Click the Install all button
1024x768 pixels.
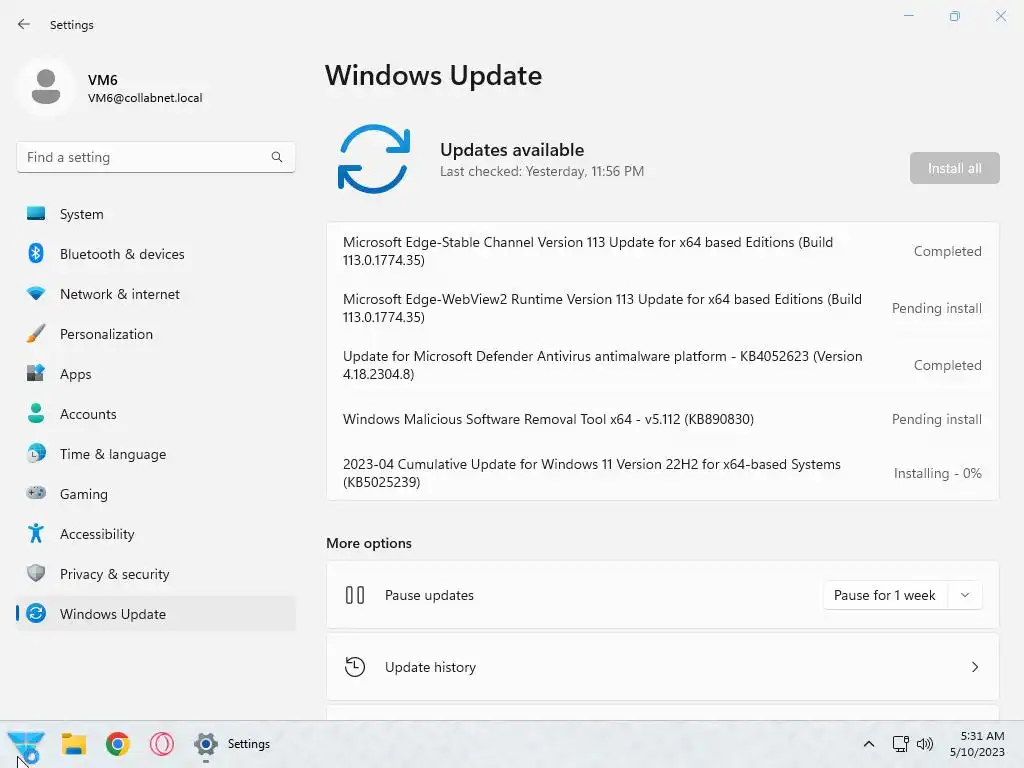pyautogui.click(x=954, y=168)
